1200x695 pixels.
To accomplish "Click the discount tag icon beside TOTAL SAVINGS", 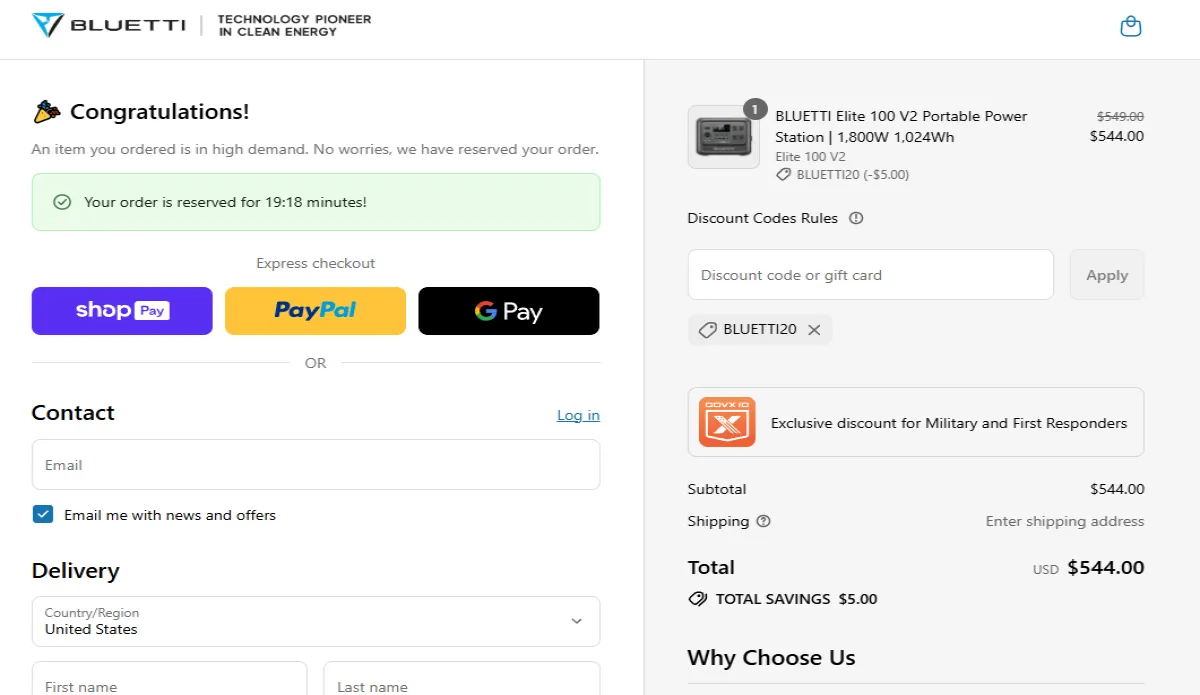I will [697, 599].
